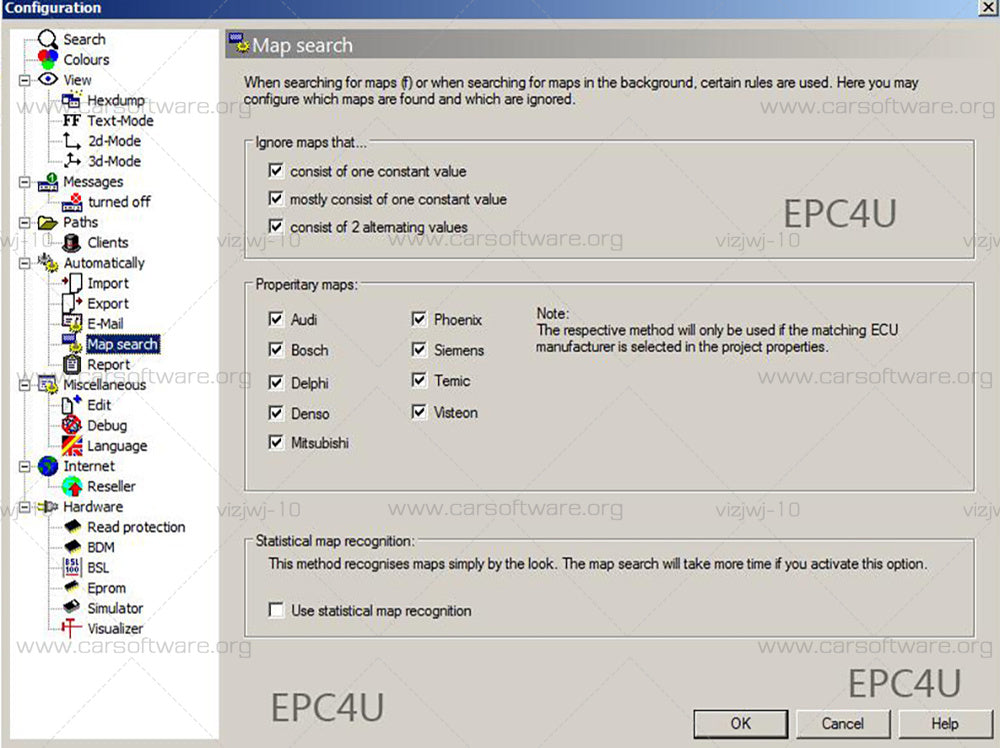The width and height of the screenshot is (1000, 748).
Task: Click the Paths folder icon
Action: tap(48, 223)
